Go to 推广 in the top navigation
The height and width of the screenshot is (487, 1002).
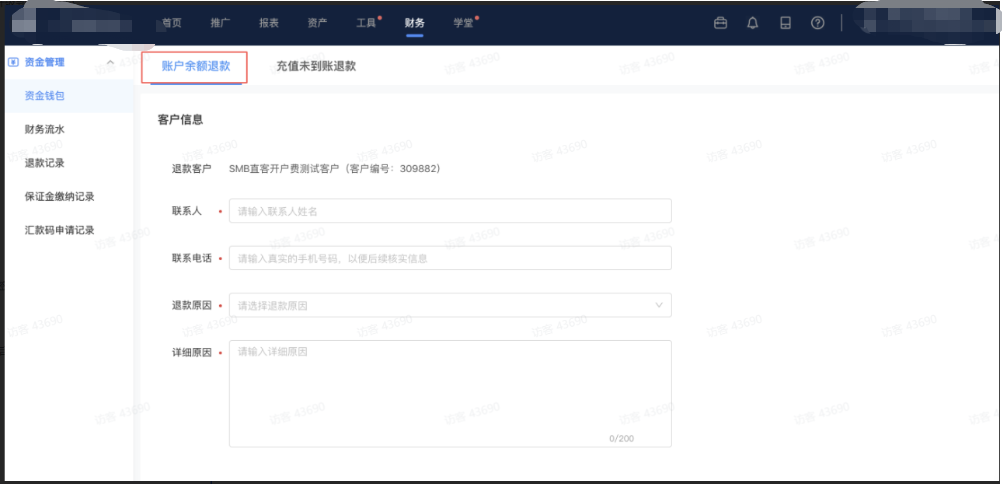tap(220, 23)
